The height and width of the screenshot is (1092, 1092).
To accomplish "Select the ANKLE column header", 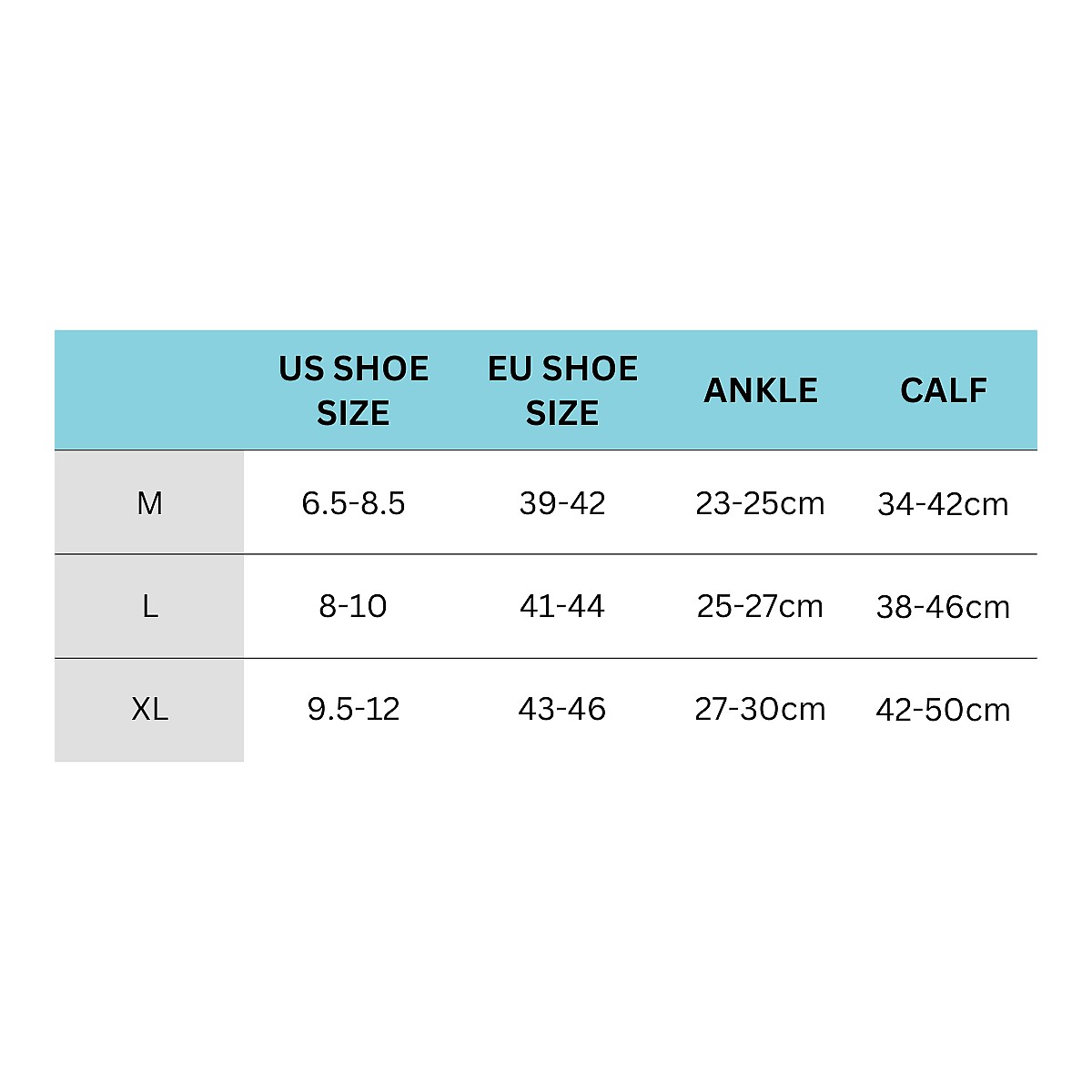I will [761, 390].
